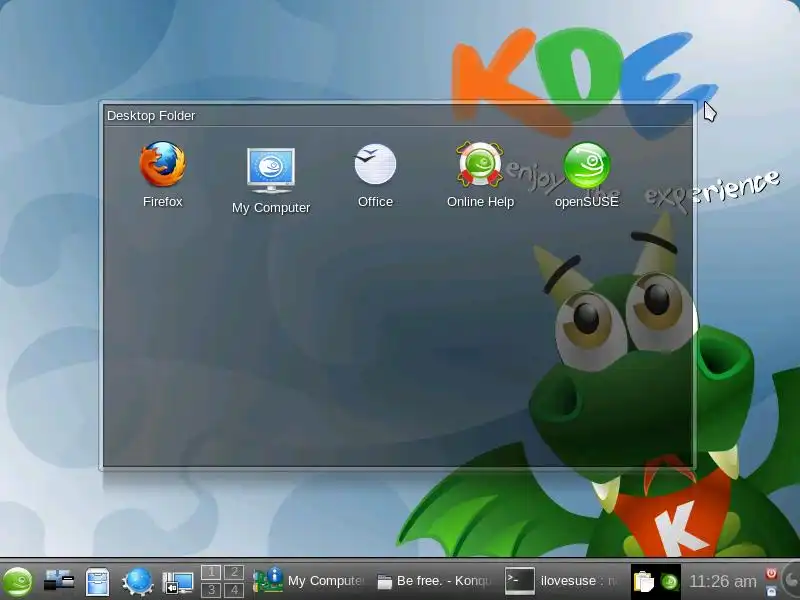Open the file manager cabinet icon in panel
This screenshot has width=800, height=600.
pyautogui.click(x=97, y=582)
